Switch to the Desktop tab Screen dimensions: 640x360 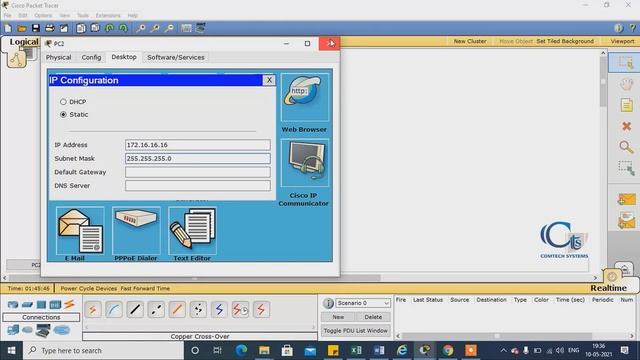click(124, 57)
